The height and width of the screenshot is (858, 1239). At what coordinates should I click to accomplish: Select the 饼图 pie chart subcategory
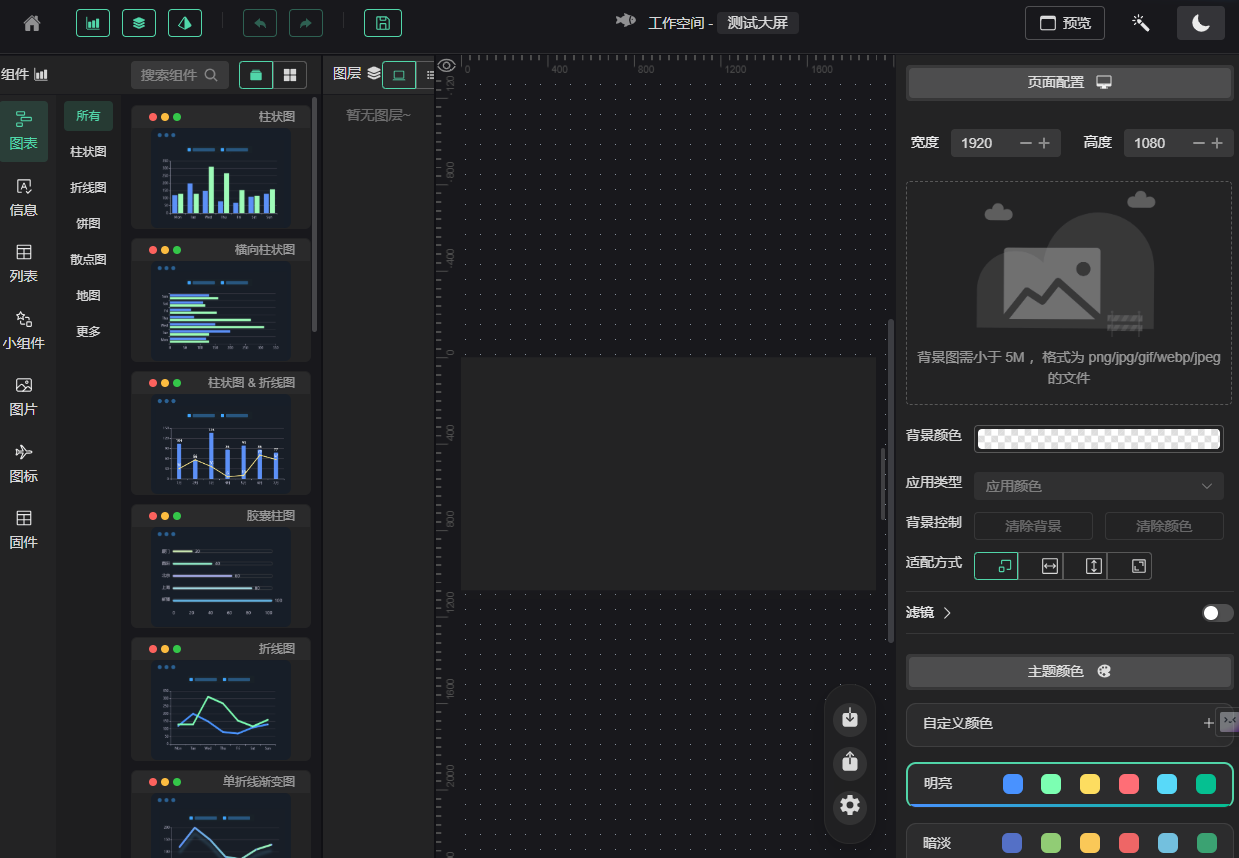88,224
